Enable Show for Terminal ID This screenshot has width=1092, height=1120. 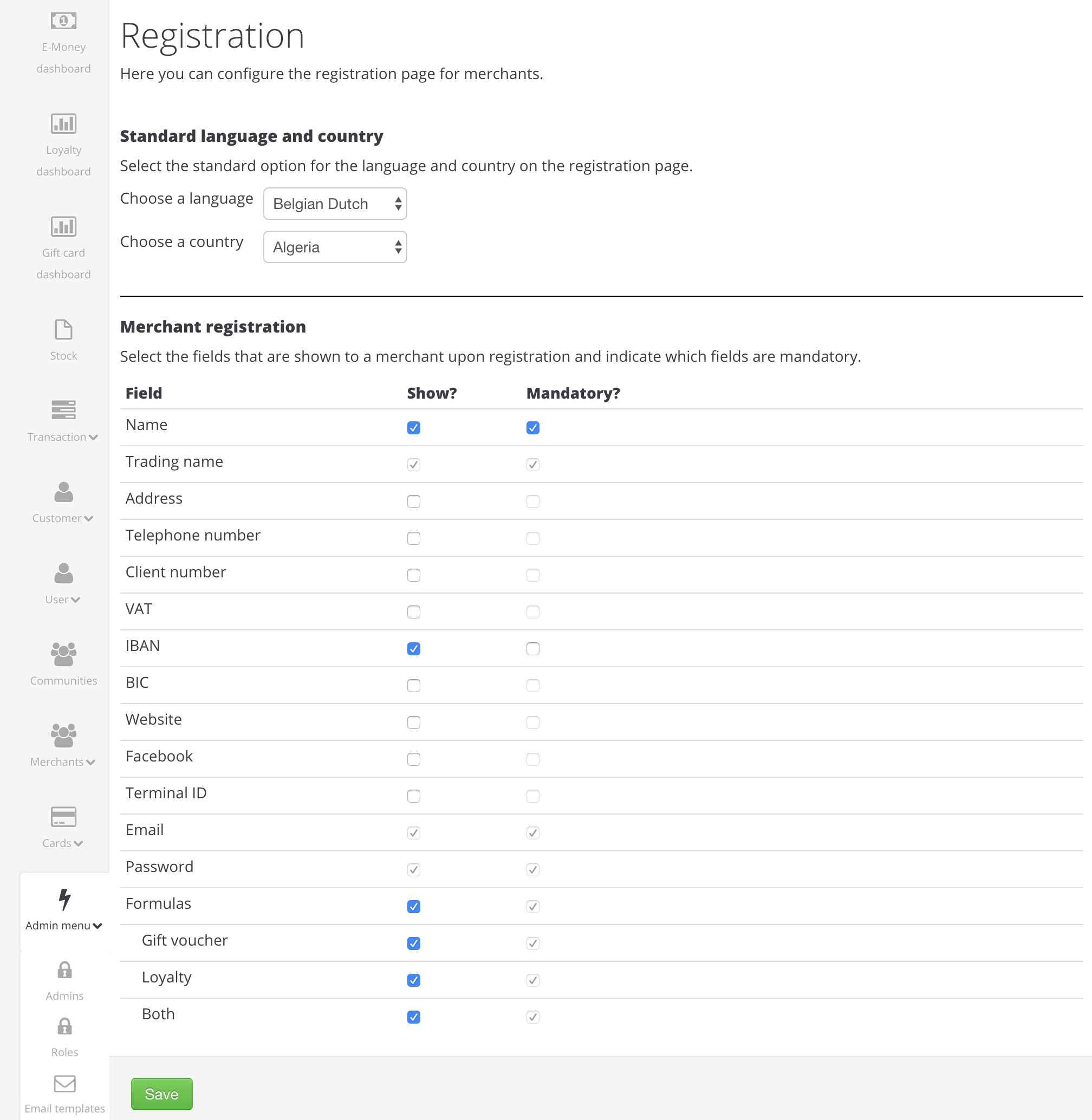point(413,796)
